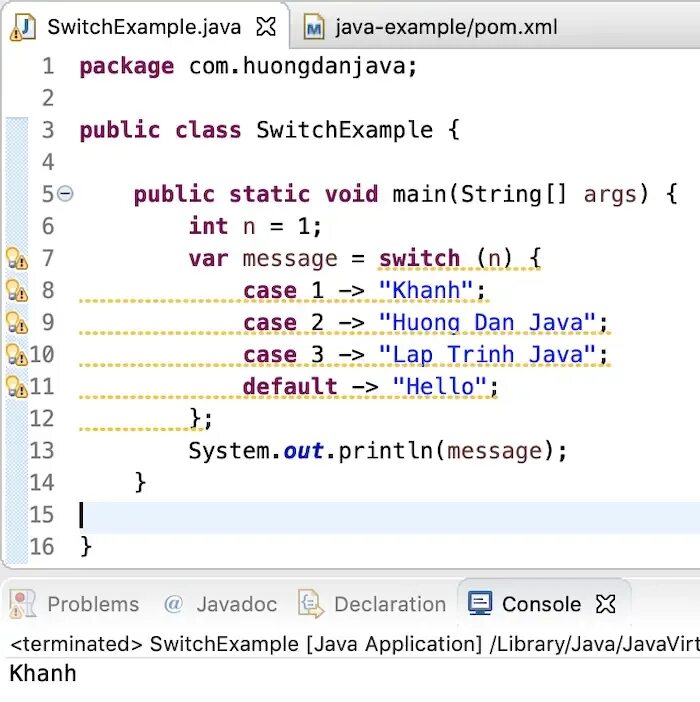This screenshot has height=702, width=700.
Task: Click the "Khanh" string literal on line 8
Action: [x=426, y=290]
